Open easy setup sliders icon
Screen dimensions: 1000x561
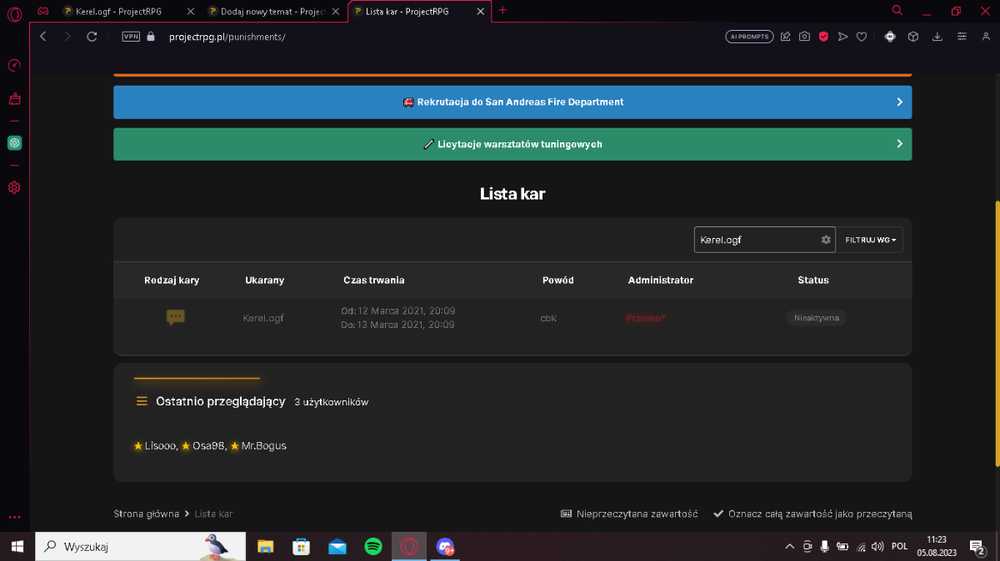(962, 36)
